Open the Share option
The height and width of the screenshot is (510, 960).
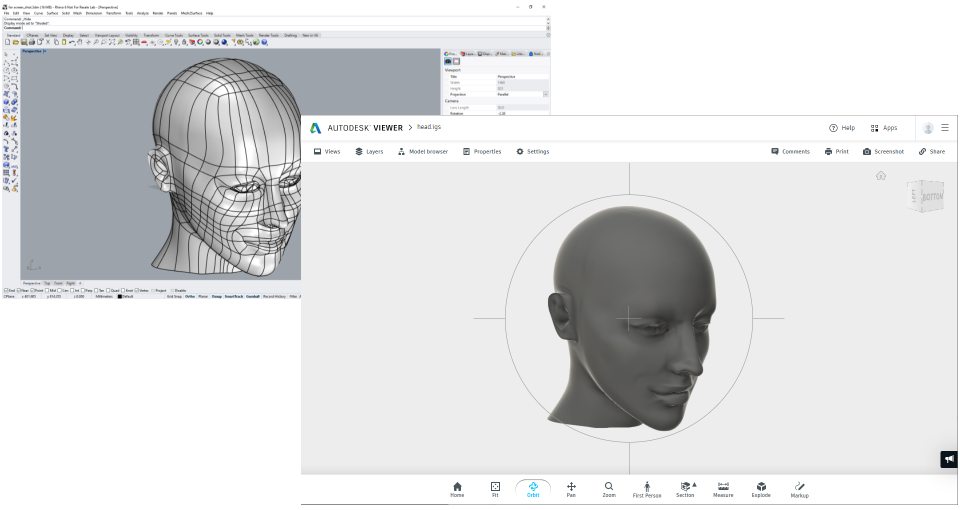coord(931,152)
